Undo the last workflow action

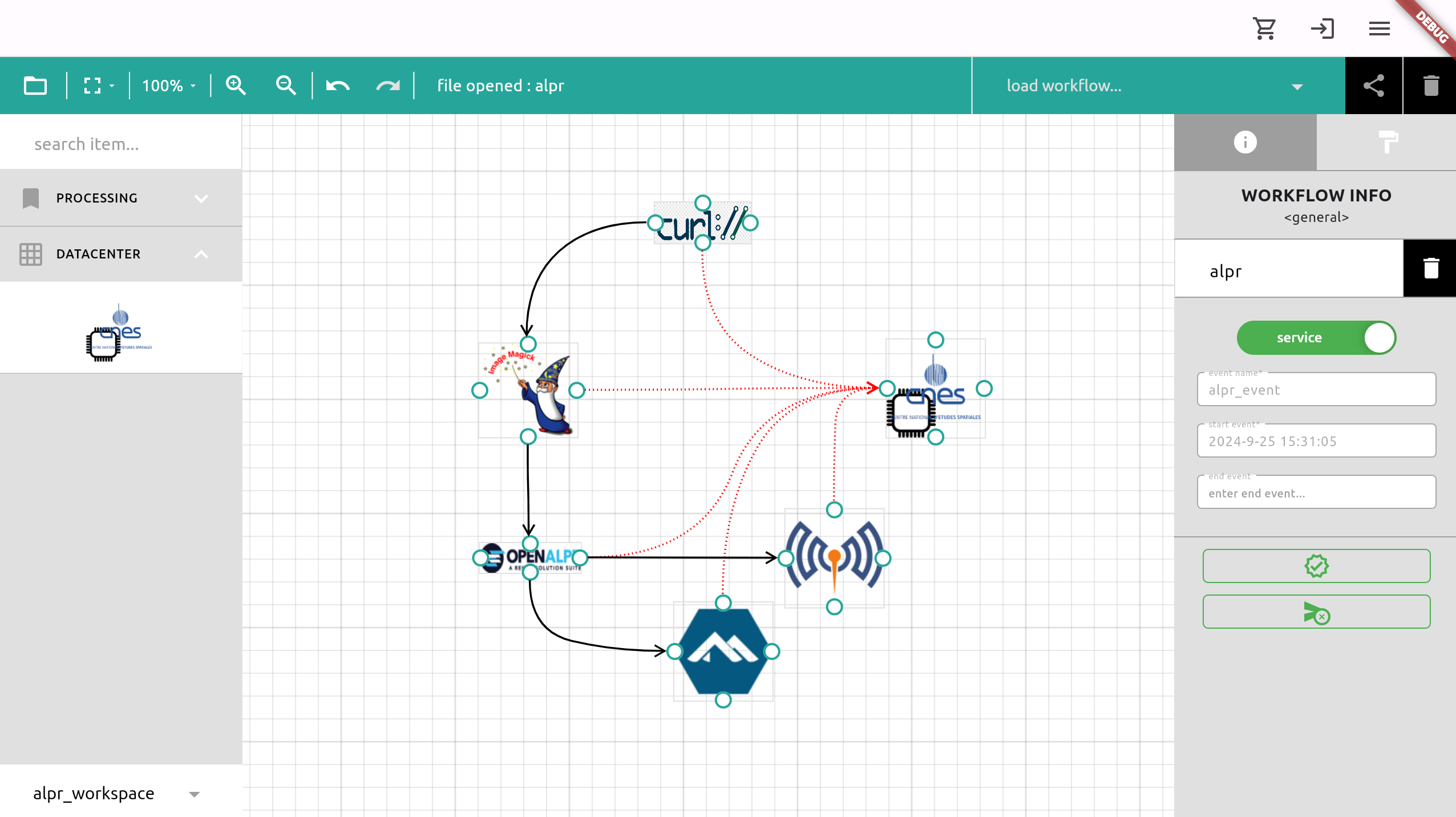click(x=338, y=86)
